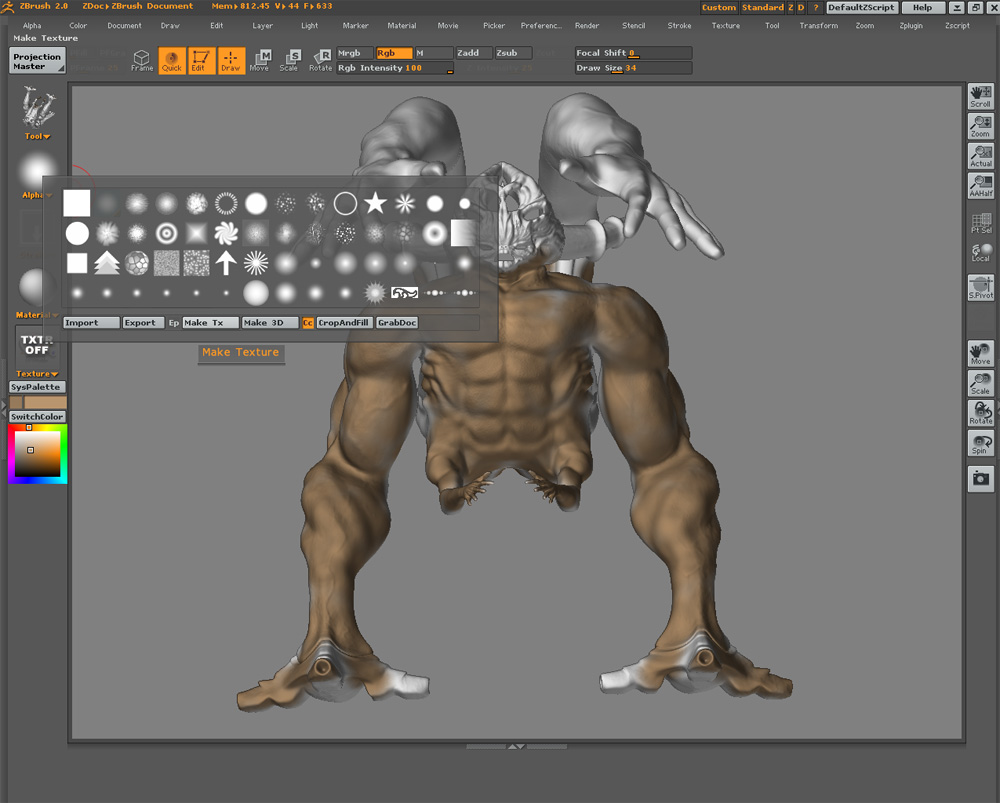Click the Actual size icon

pyautogui.click(x=980, y=156)
